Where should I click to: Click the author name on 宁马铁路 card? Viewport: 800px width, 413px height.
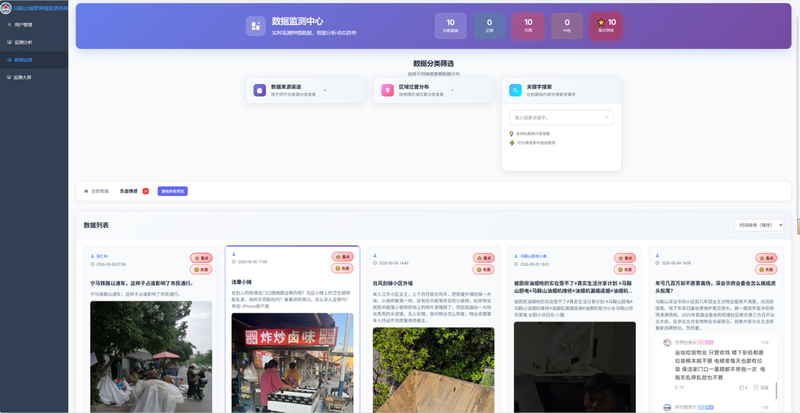pos(102,256)
